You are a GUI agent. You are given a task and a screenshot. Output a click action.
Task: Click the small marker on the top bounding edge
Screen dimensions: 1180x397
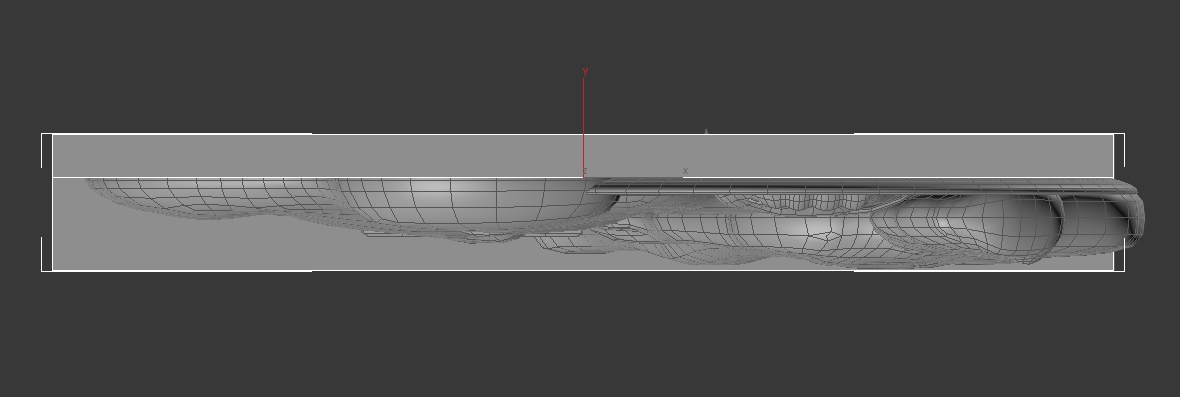(706, 132)
